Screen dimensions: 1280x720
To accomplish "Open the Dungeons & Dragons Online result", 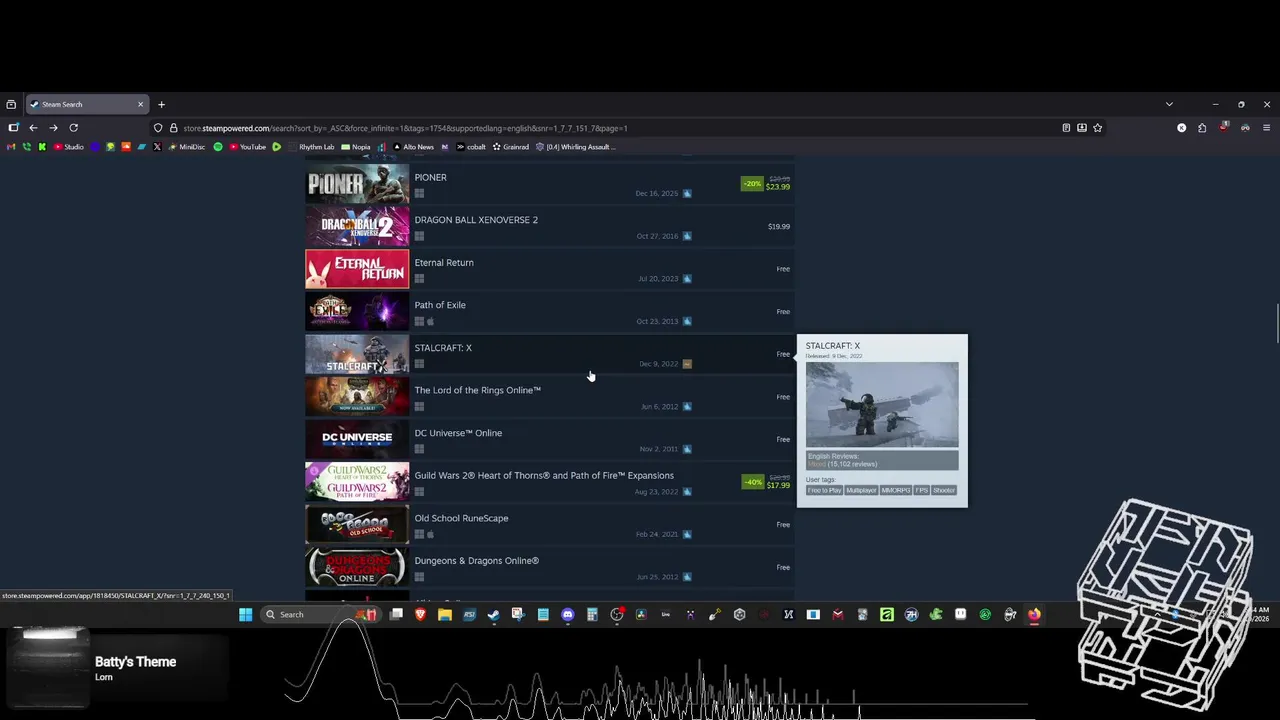I will (x=549, y=567).
